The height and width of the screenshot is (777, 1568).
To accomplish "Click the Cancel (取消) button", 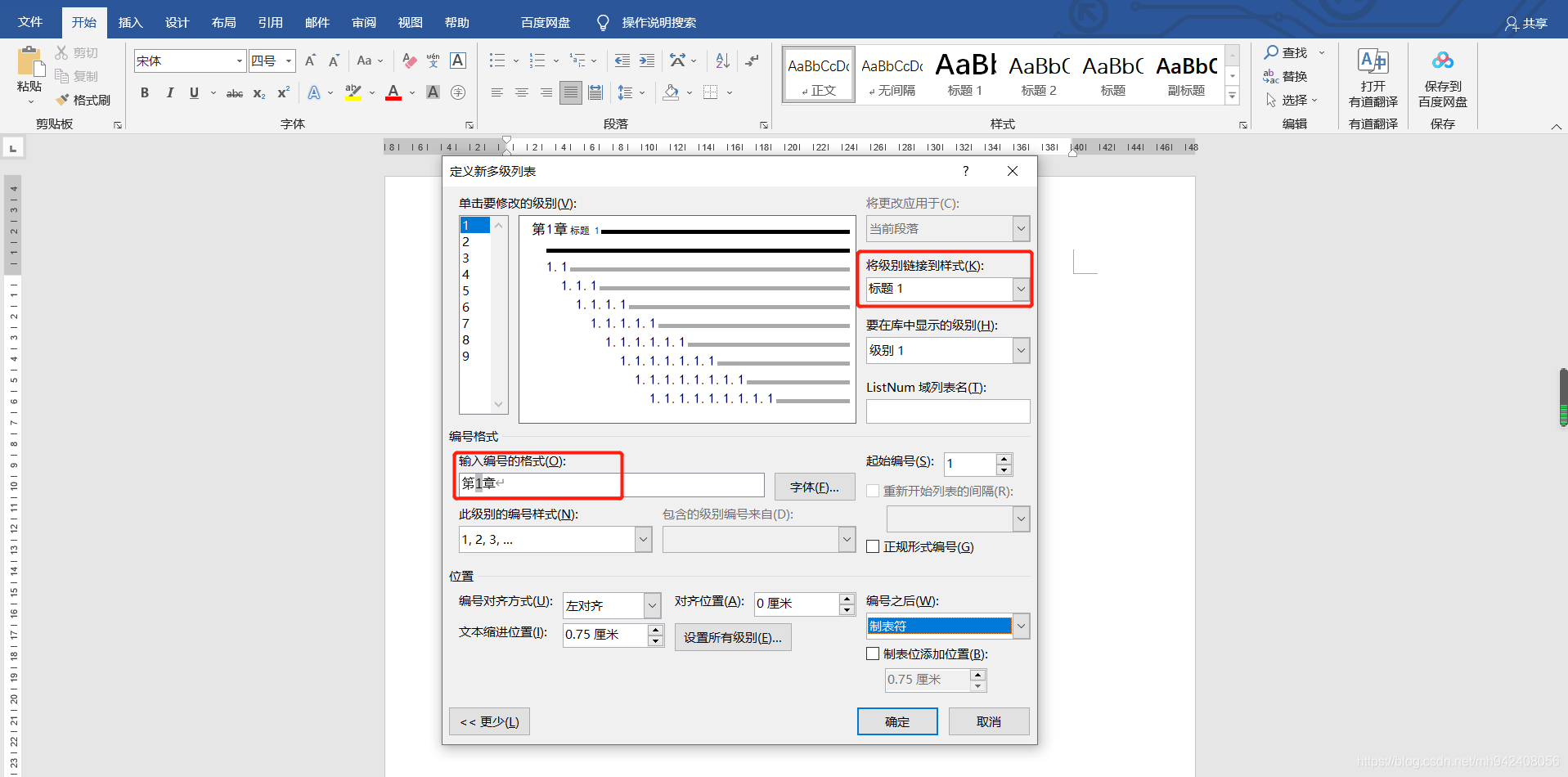I will coord(989,721).
